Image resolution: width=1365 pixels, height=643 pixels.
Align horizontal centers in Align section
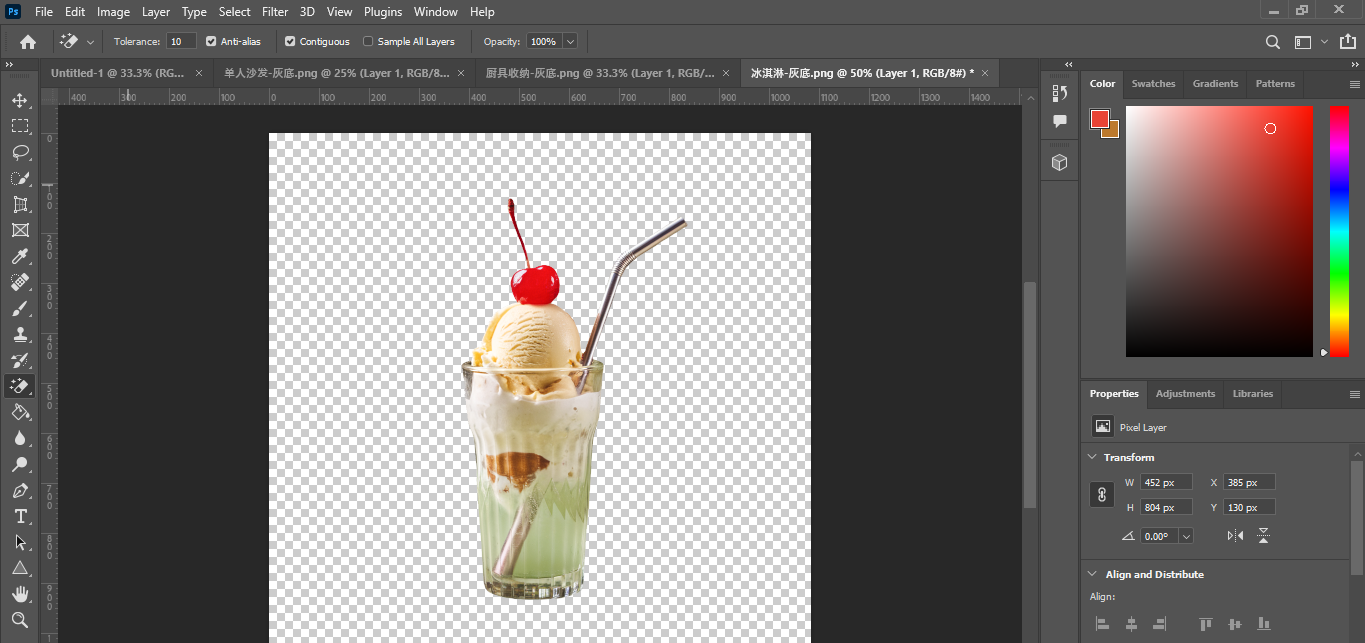pyautogui.click(x=1131, y=624)
